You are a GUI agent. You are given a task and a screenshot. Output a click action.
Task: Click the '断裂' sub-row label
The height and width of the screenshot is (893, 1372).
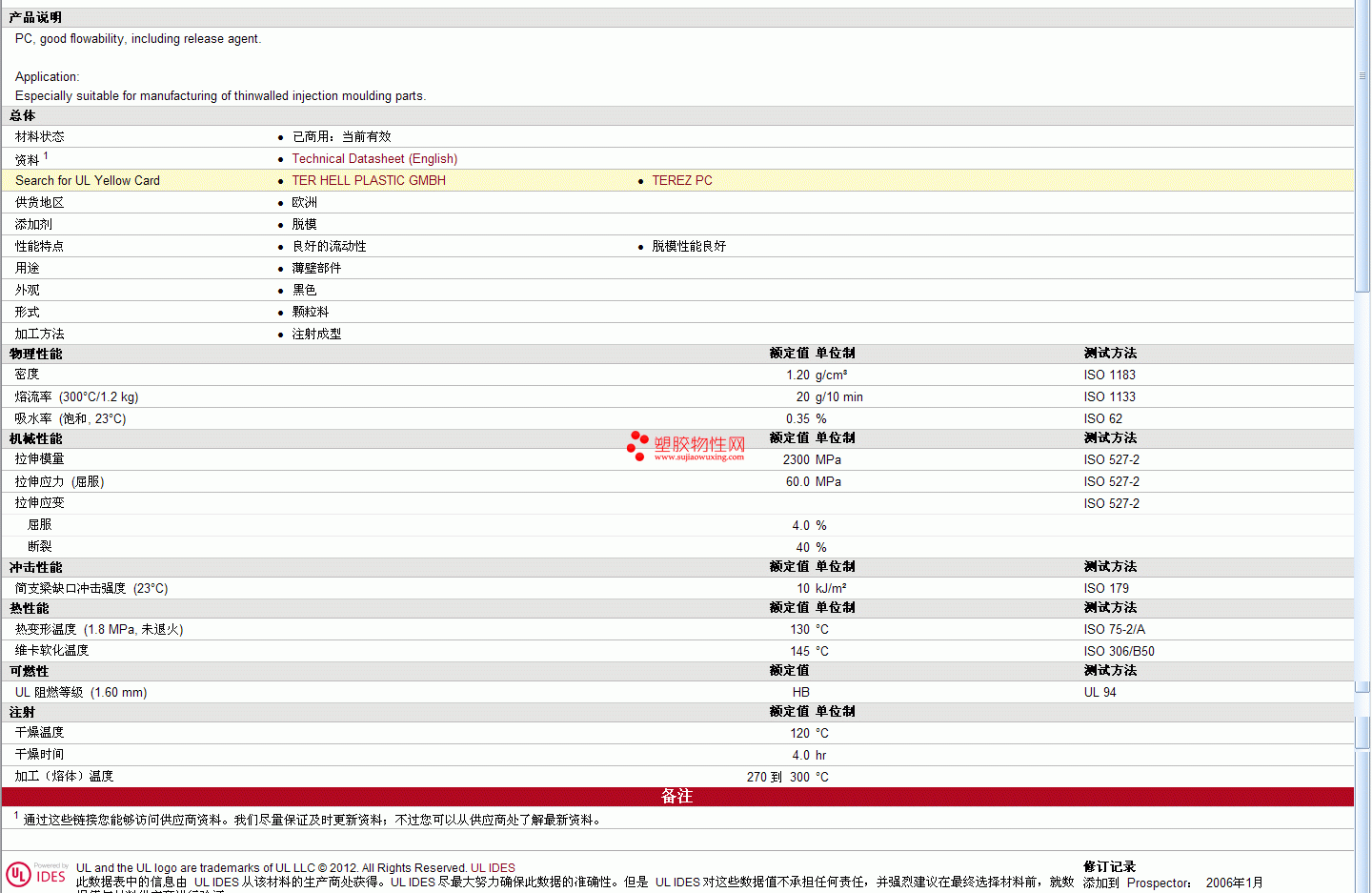(40, 547)
